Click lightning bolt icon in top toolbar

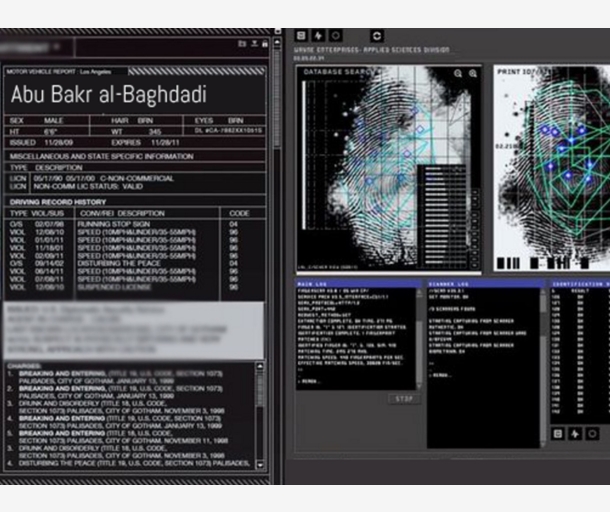(319, 35)
